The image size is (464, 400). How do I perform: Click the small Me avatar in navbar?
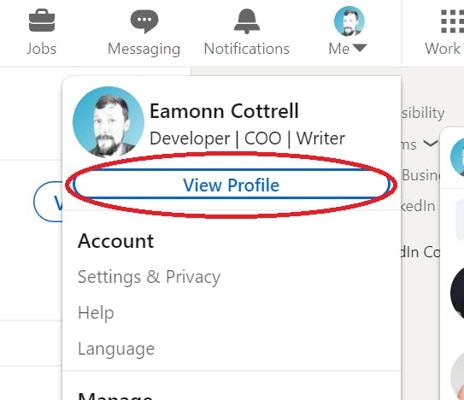349,21
